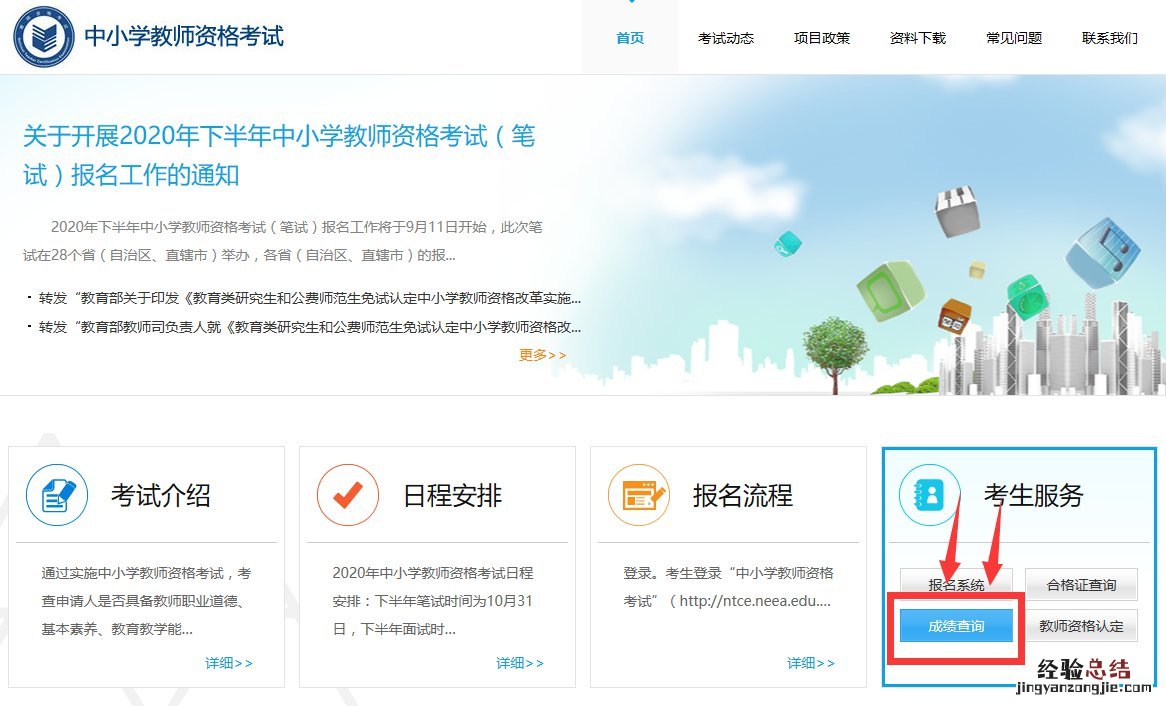Image resolution: width=1166 pixels, height=706 pixels.
Task: Select 资料下载 in top navigation
Action: 918,38
